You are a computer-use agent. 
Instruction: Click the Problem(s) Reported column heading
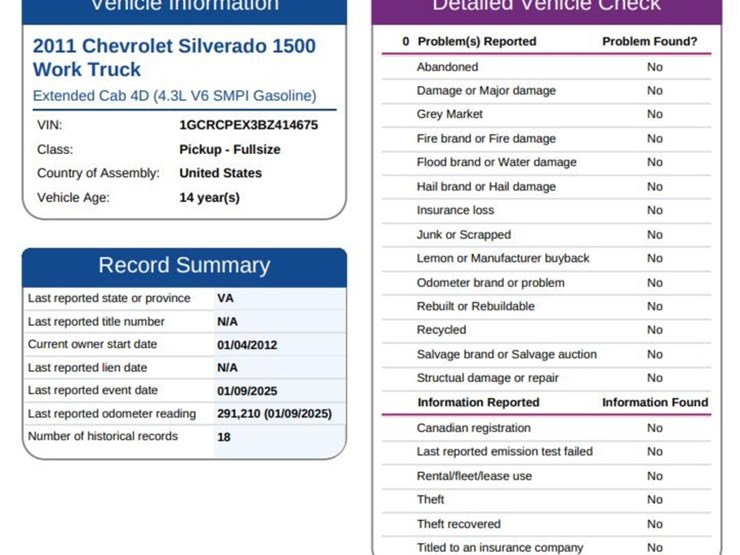point(476,42)
